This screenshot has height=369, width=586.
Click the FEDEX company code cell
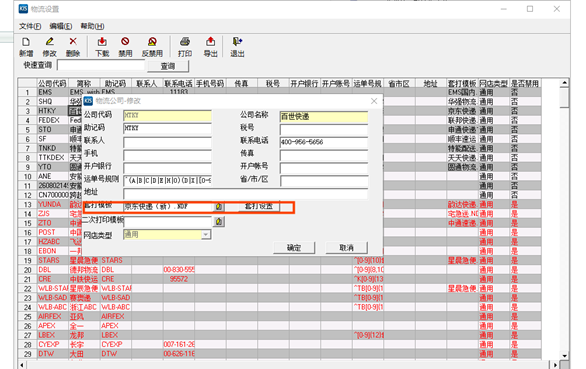tap(52, 120)
